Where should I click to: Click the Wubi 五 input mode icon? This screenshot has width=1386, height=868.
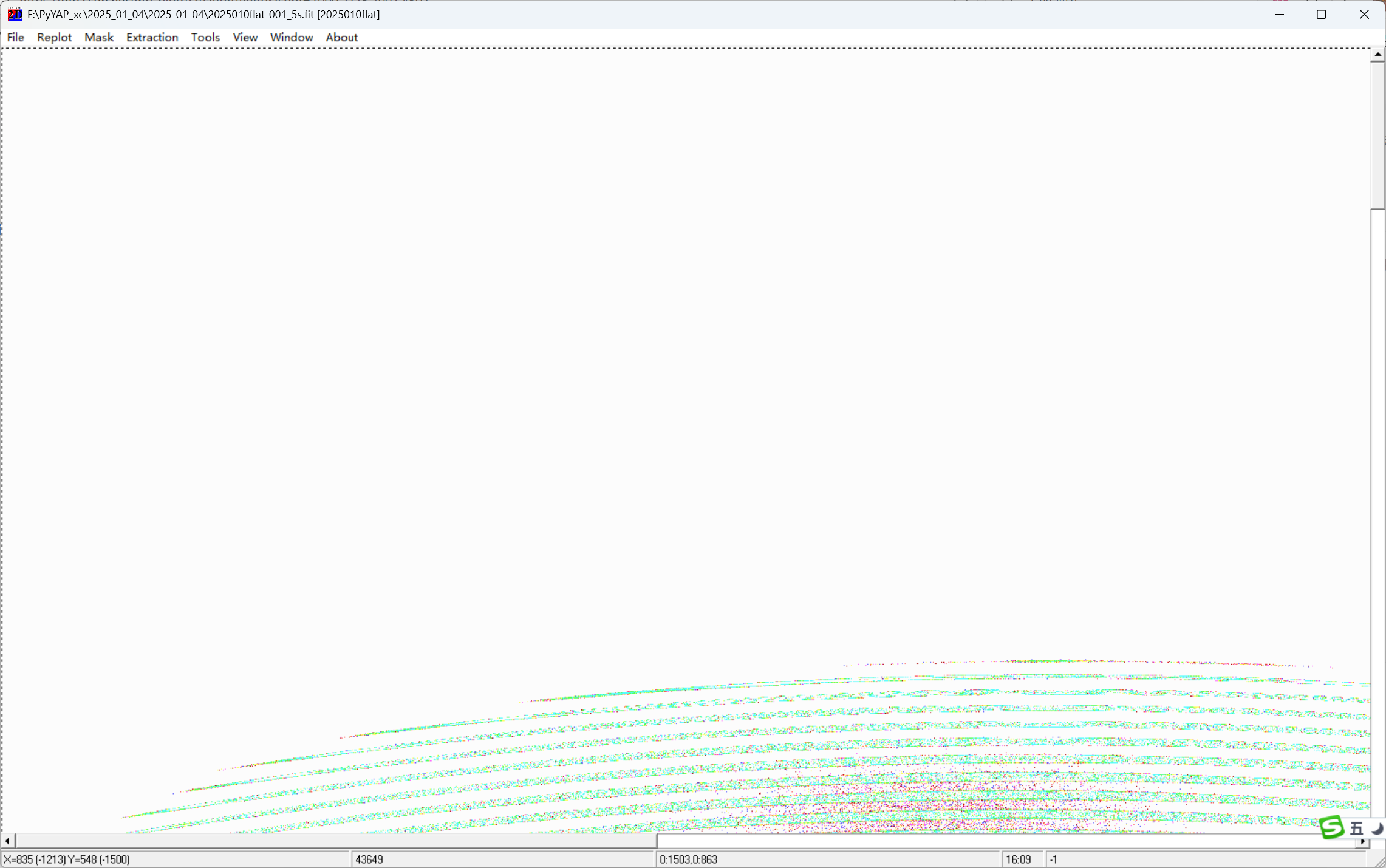1356,829
